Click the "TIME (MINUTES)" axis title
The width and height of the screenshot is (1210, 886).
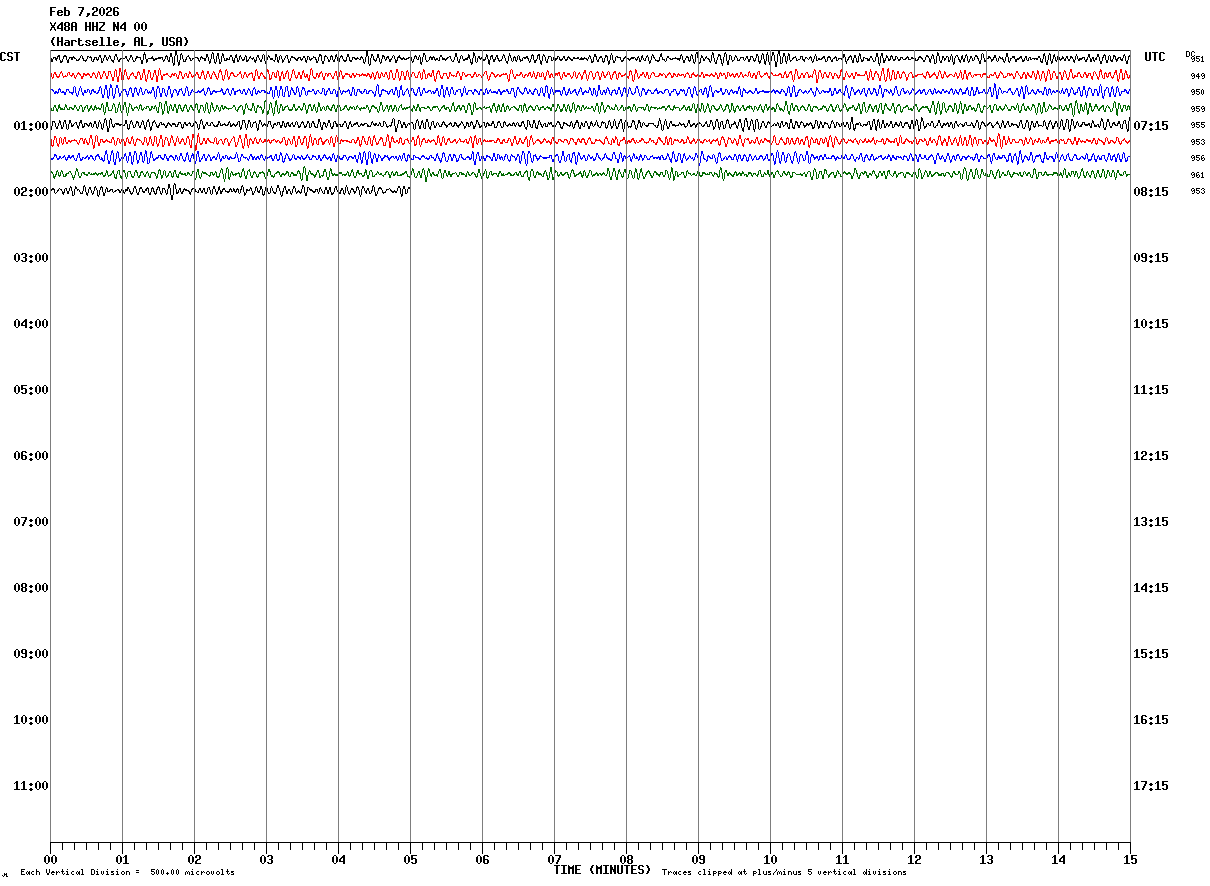(602, 870)
